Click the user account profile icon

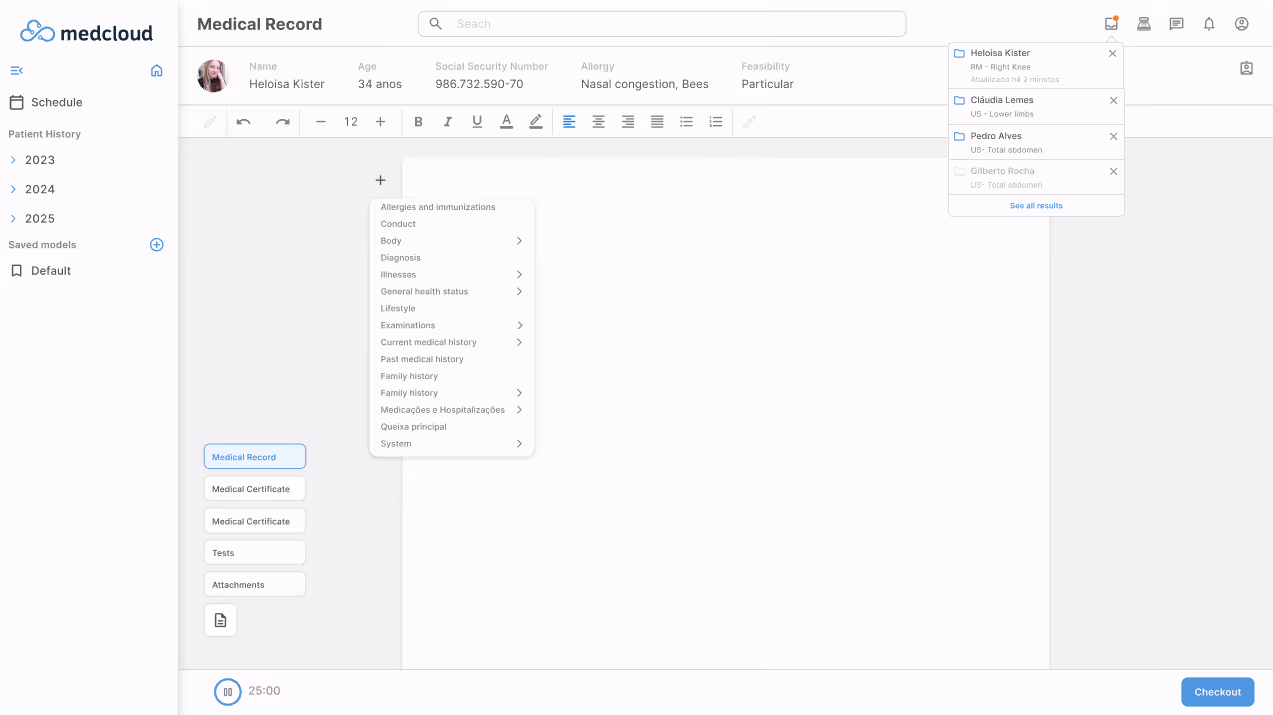[x=1241, y=23]
